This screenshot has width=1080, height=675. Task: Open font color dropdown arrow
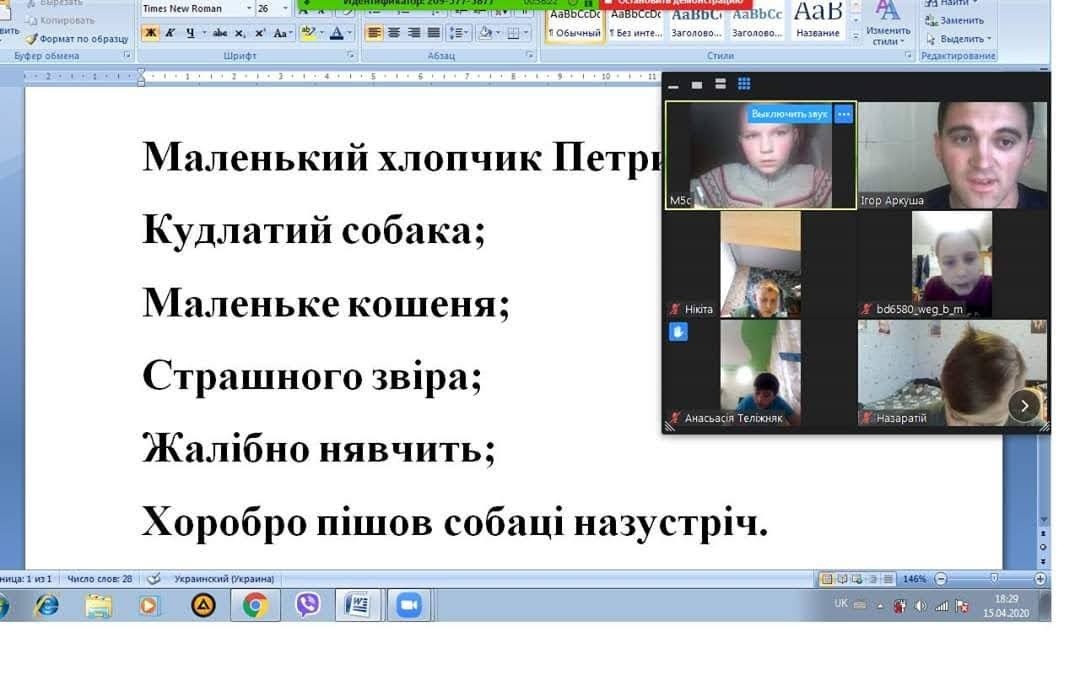[x=350, y=33]
